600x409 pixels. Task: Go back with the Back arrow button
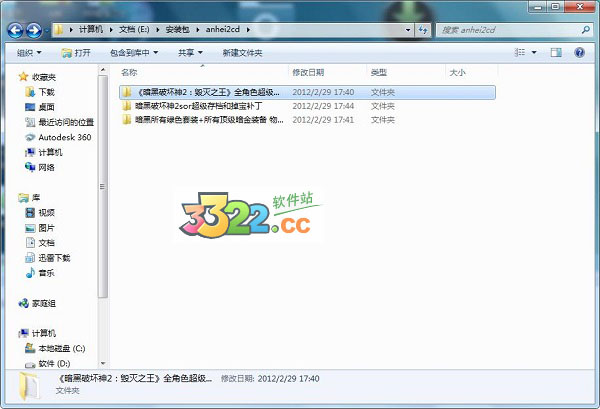pos(15,30)
